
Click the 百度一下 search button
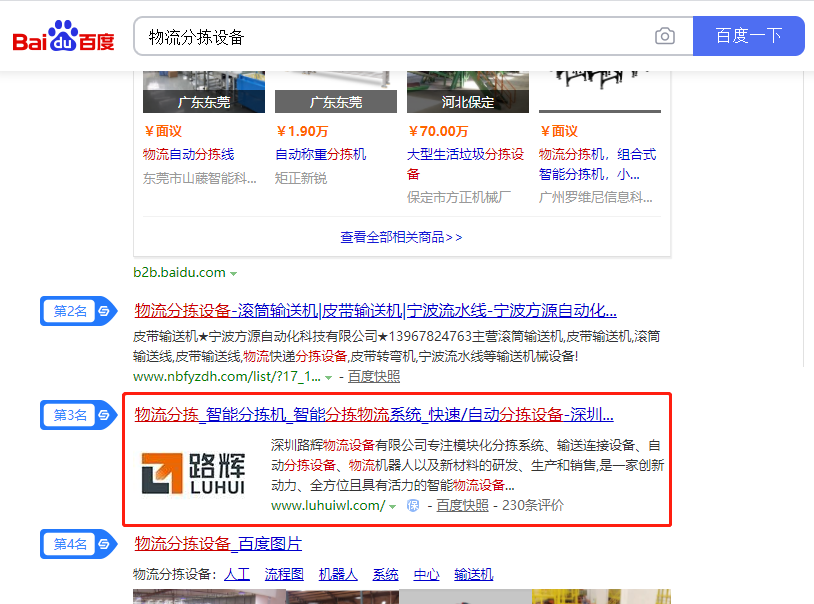click(749, 36)
